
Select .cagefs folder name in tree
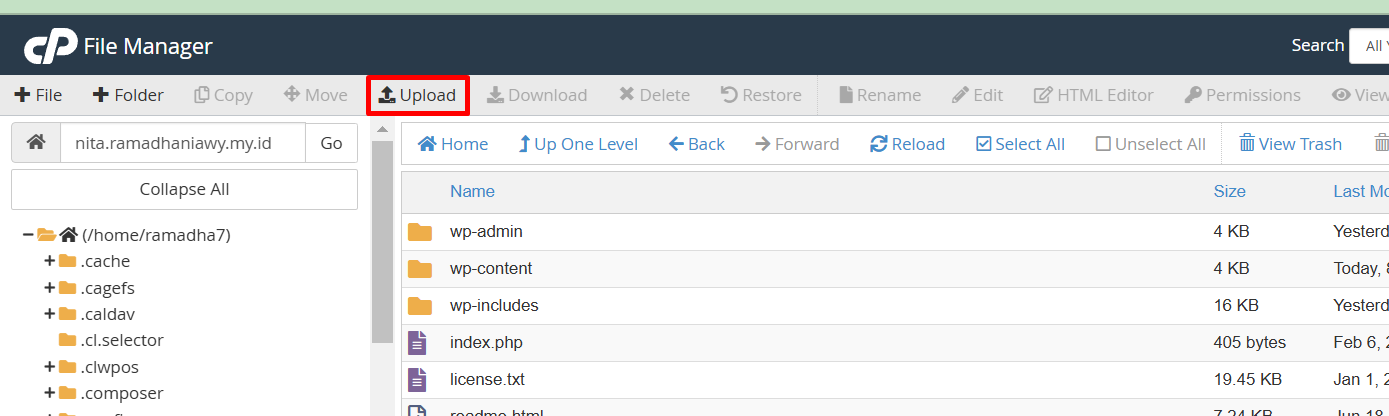pyautogui.click(x=108, y=288)
